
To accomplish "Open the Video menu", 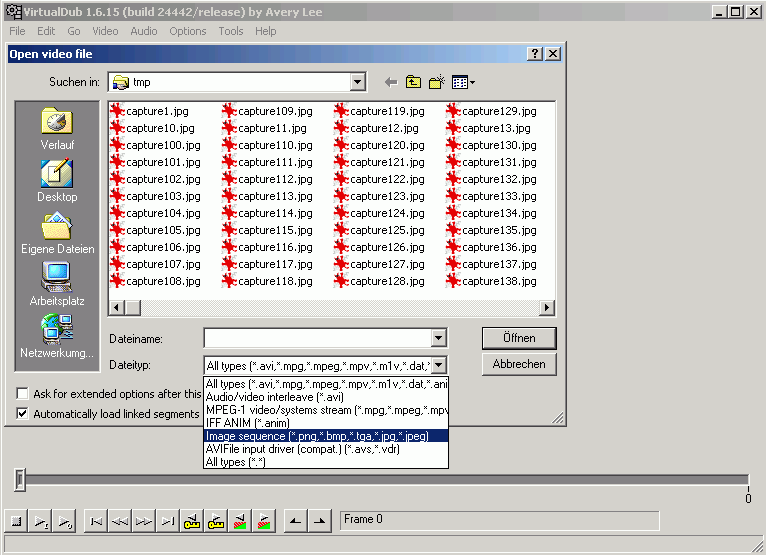I will (105, 31).
